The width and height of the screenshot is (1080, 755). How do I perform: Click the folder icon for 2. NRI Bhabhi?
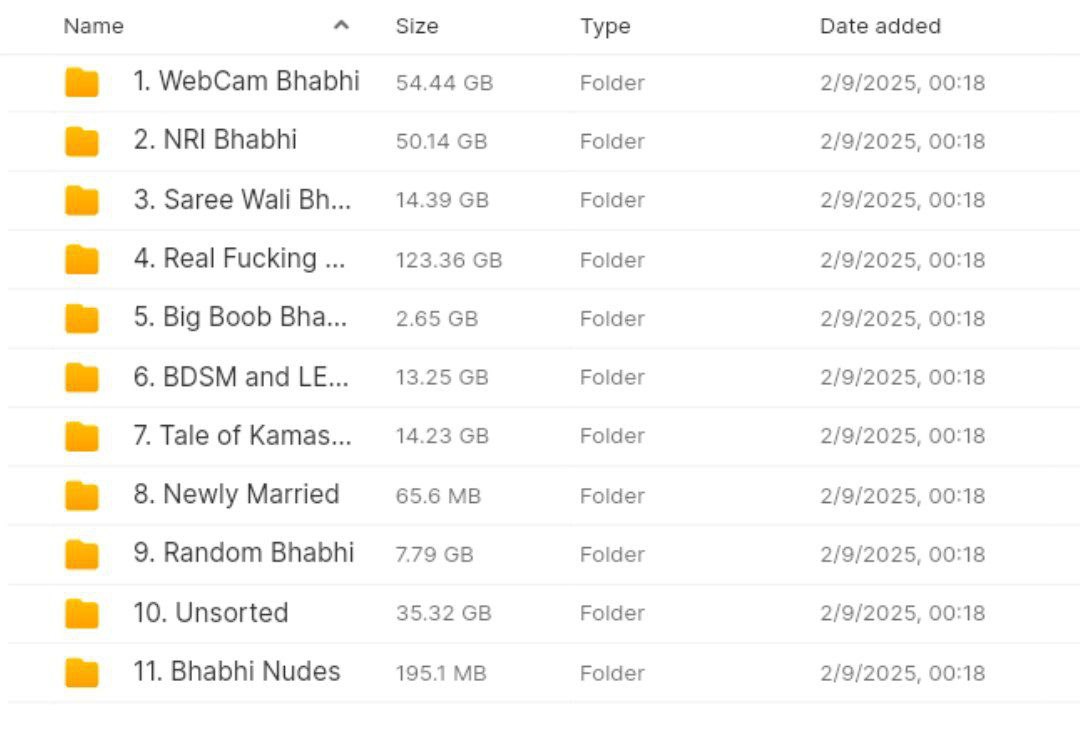(81, 141)
